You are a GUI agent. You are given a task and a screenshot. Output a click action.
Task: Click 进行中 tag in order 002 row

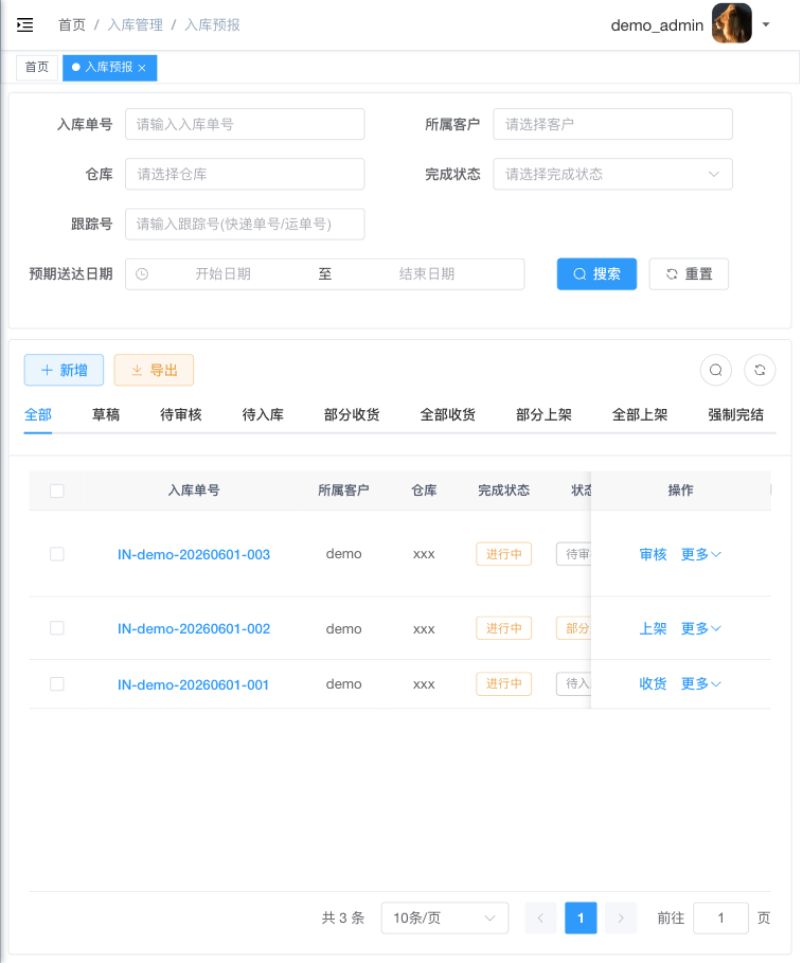click(x=503, y=628)
